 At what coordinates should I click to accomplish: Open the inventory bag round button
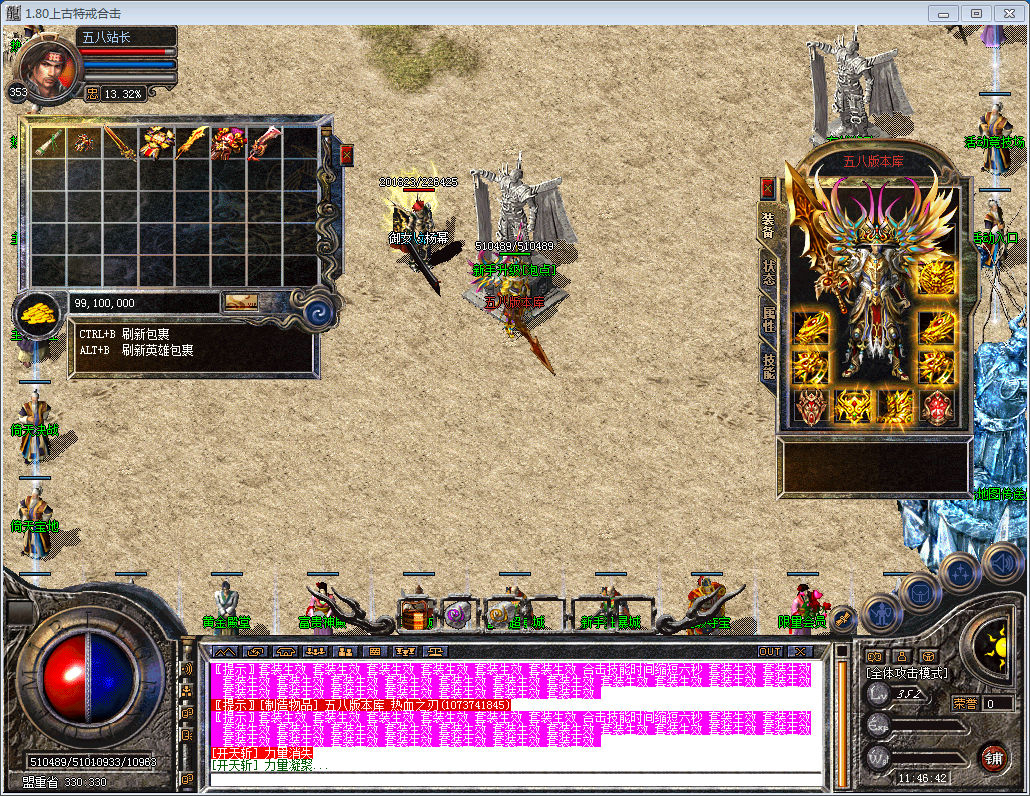920,592
